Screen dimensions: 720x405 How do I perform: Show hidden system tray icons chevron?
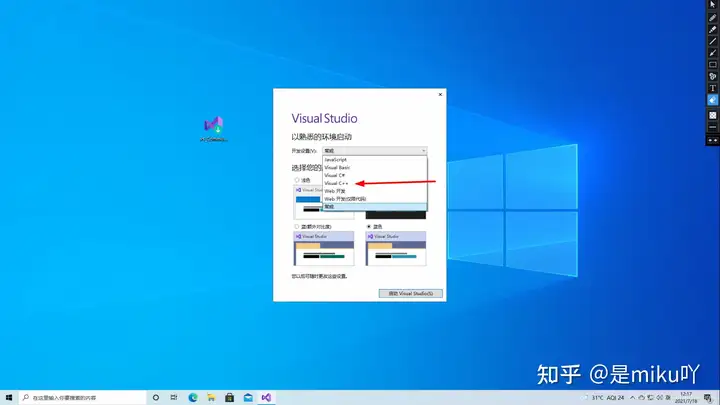tap(632, 398)
